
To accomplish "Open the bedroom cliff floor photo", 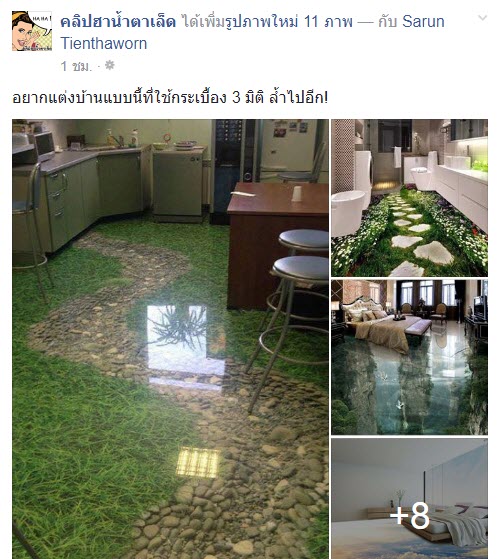I will pos(409,357).
